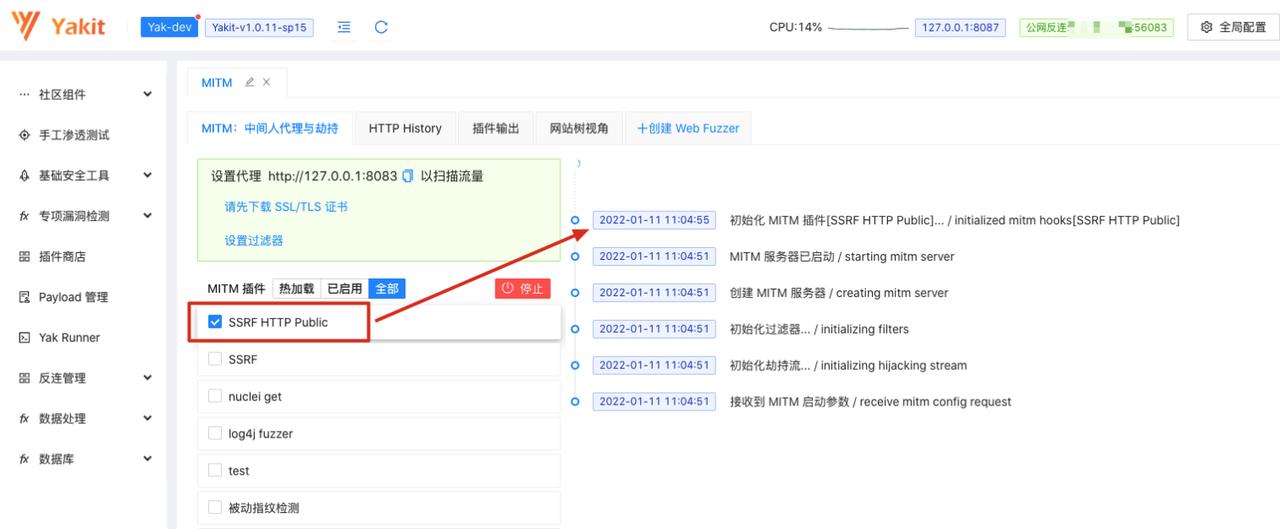Image resolution: width=1280 pixels, height=529 pixels.
Task: Uncheck the SSRF HTTP Public plugin
Action: tap(215, 322)
